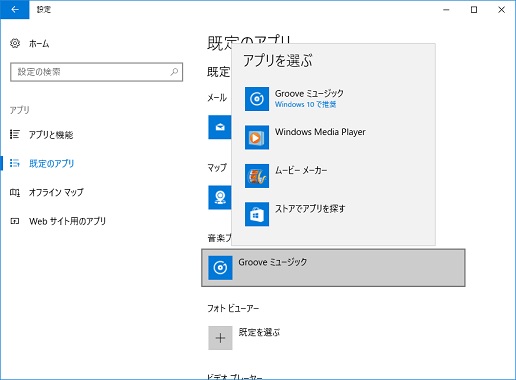This screenshot has width=516, height=380.
Task: Select 既定のアプリ in the sidebar
Action: [52, 163]
